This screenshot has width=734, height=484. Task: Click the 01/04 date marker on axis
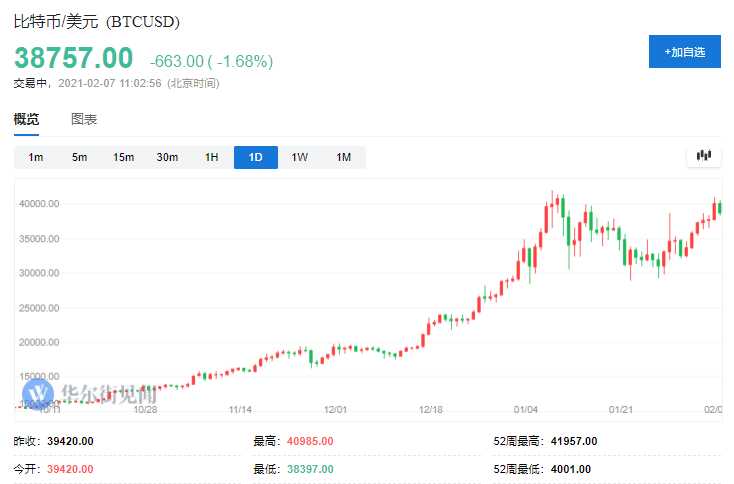pos(526,409)
